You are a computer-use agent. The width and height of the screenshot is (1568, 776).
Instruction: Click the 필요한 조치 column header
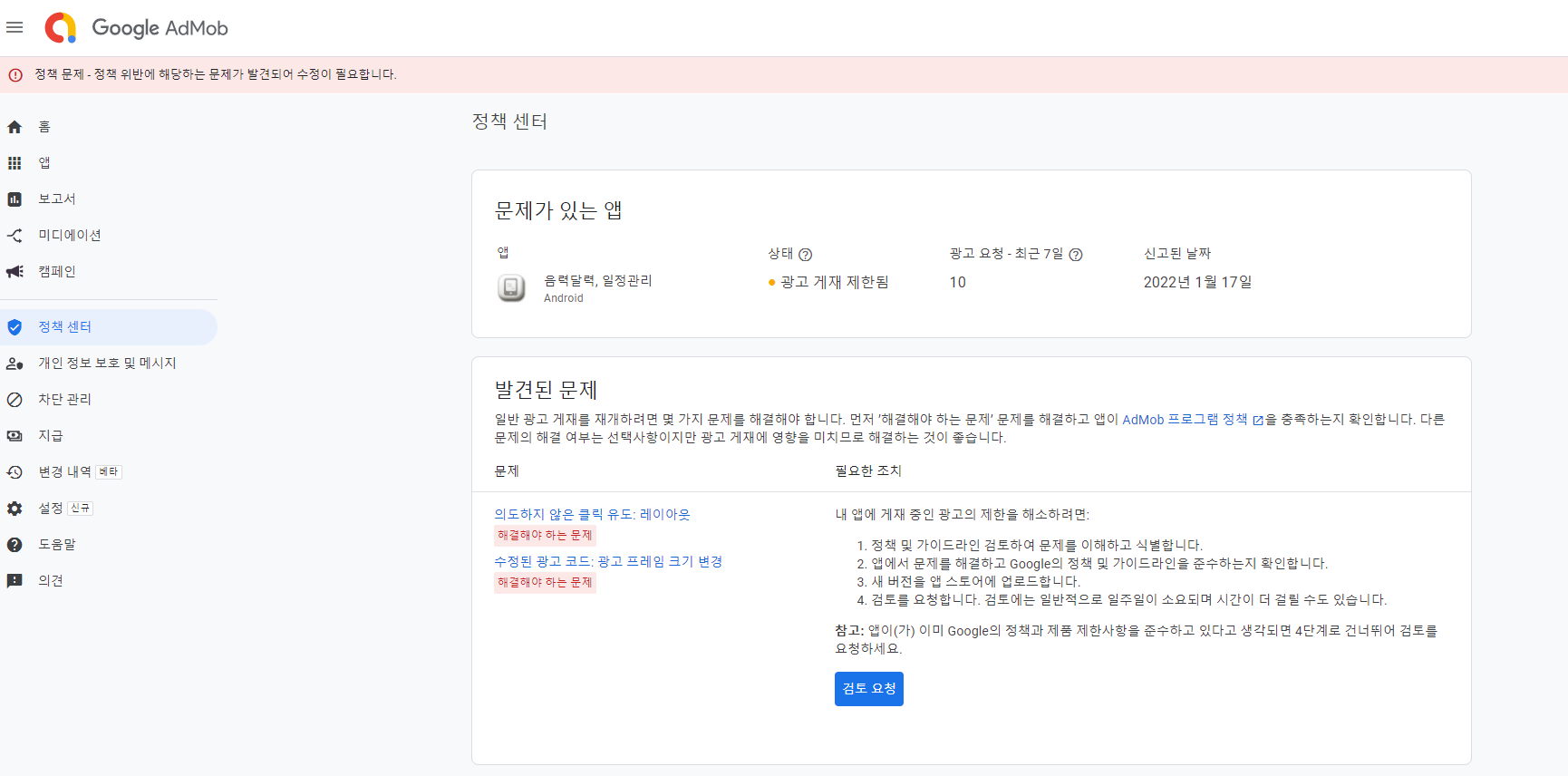pyautogui.click(x=868, y=471)
